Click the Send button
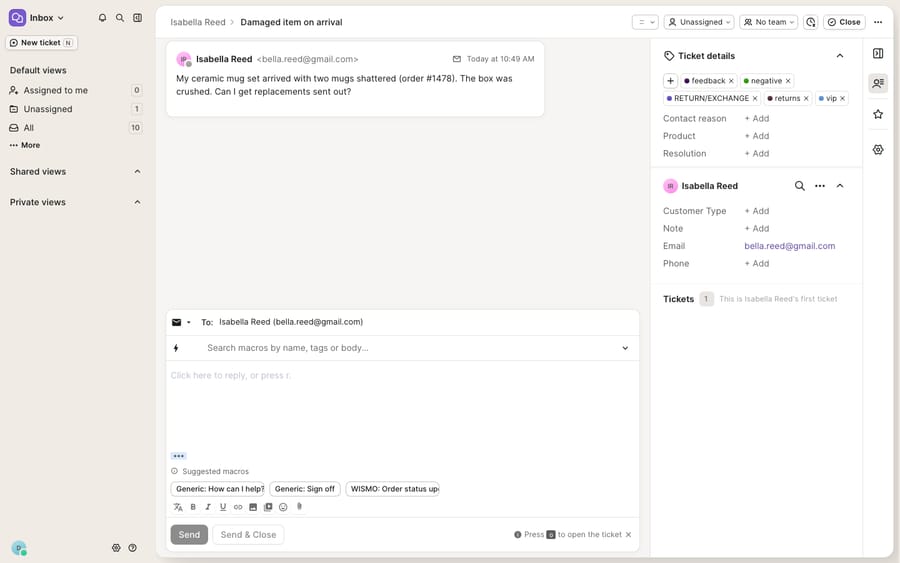The width and height of the screenshot is (900, 563). coord(189,535)
